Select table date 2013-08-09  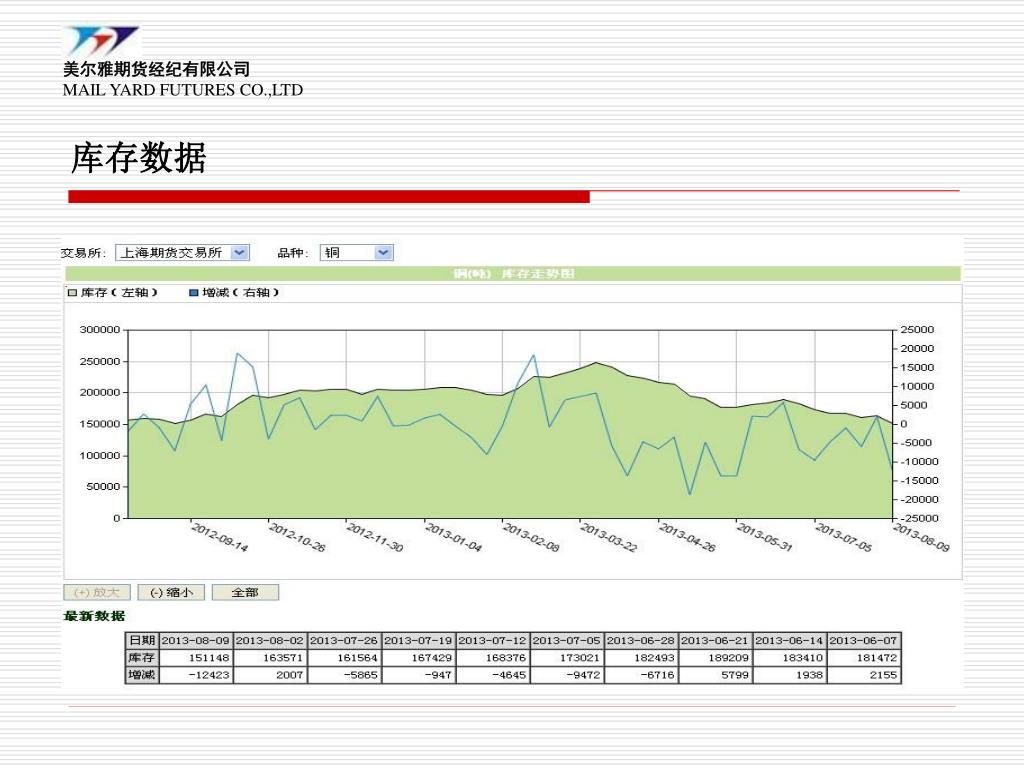pyautogui.click(x=196, y=641)
